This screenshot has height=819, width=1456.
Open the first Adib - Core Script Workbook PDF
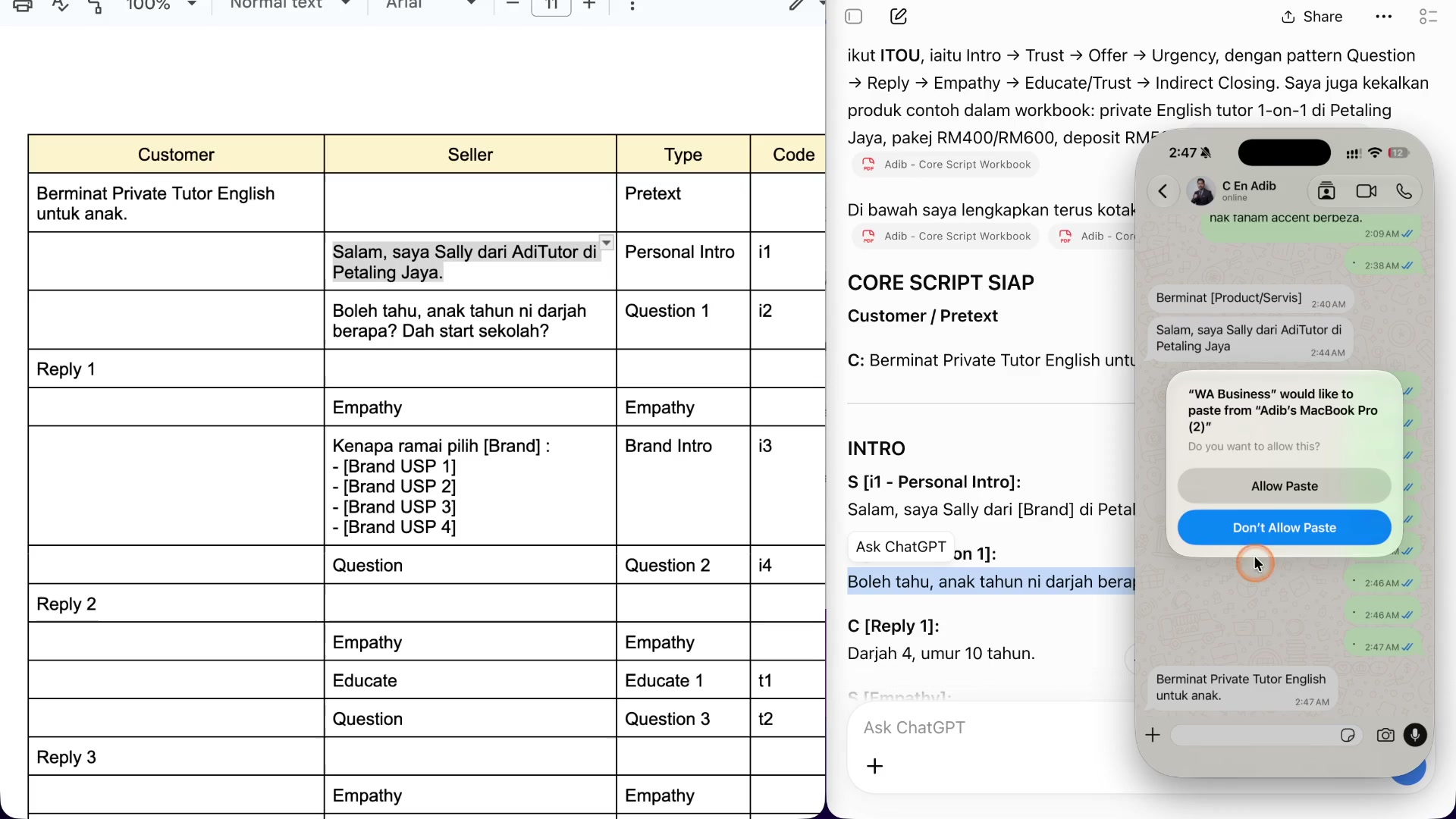[x=946, y=165]
